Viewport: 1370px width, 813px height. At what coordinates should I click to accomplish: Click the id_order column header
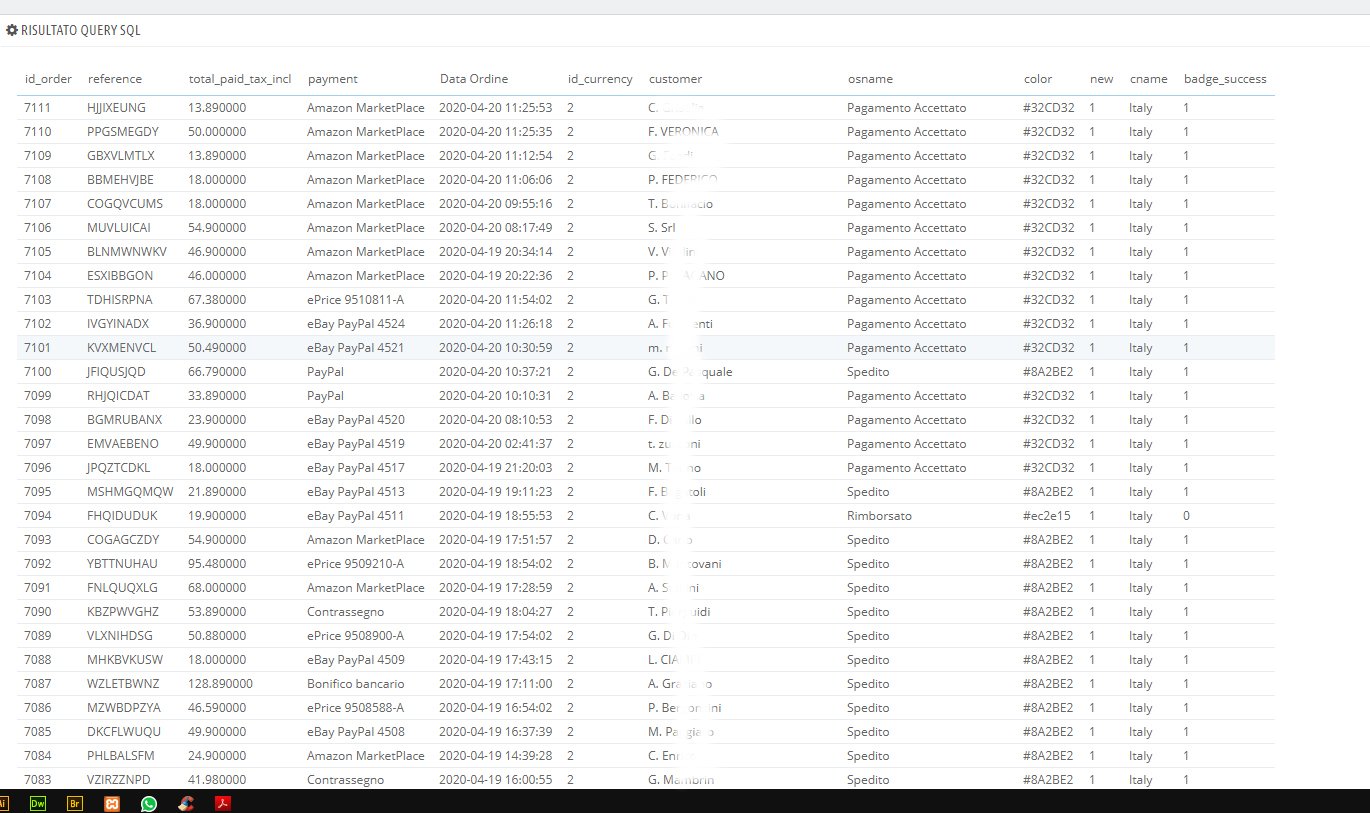48,79
